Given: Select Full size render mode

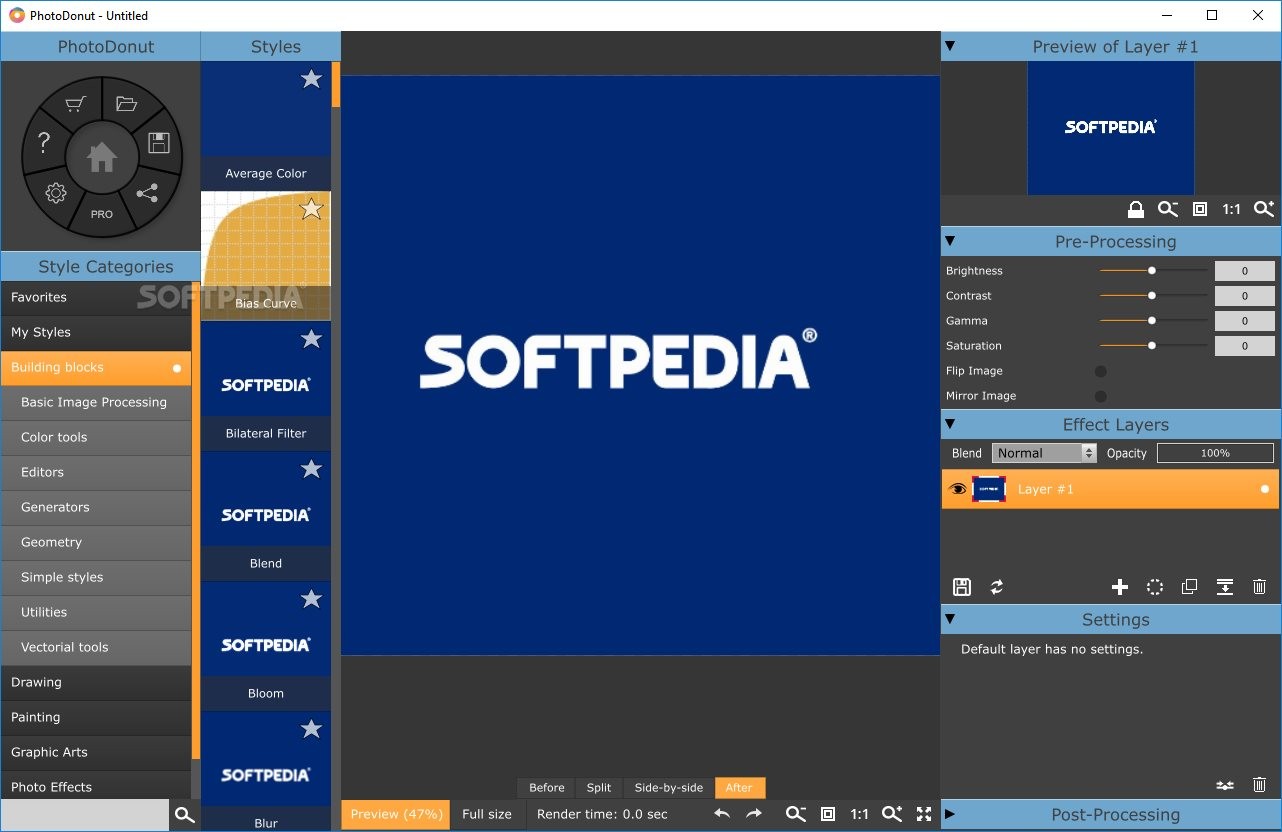Looking at the screenshot, I should tap(487, 814).
